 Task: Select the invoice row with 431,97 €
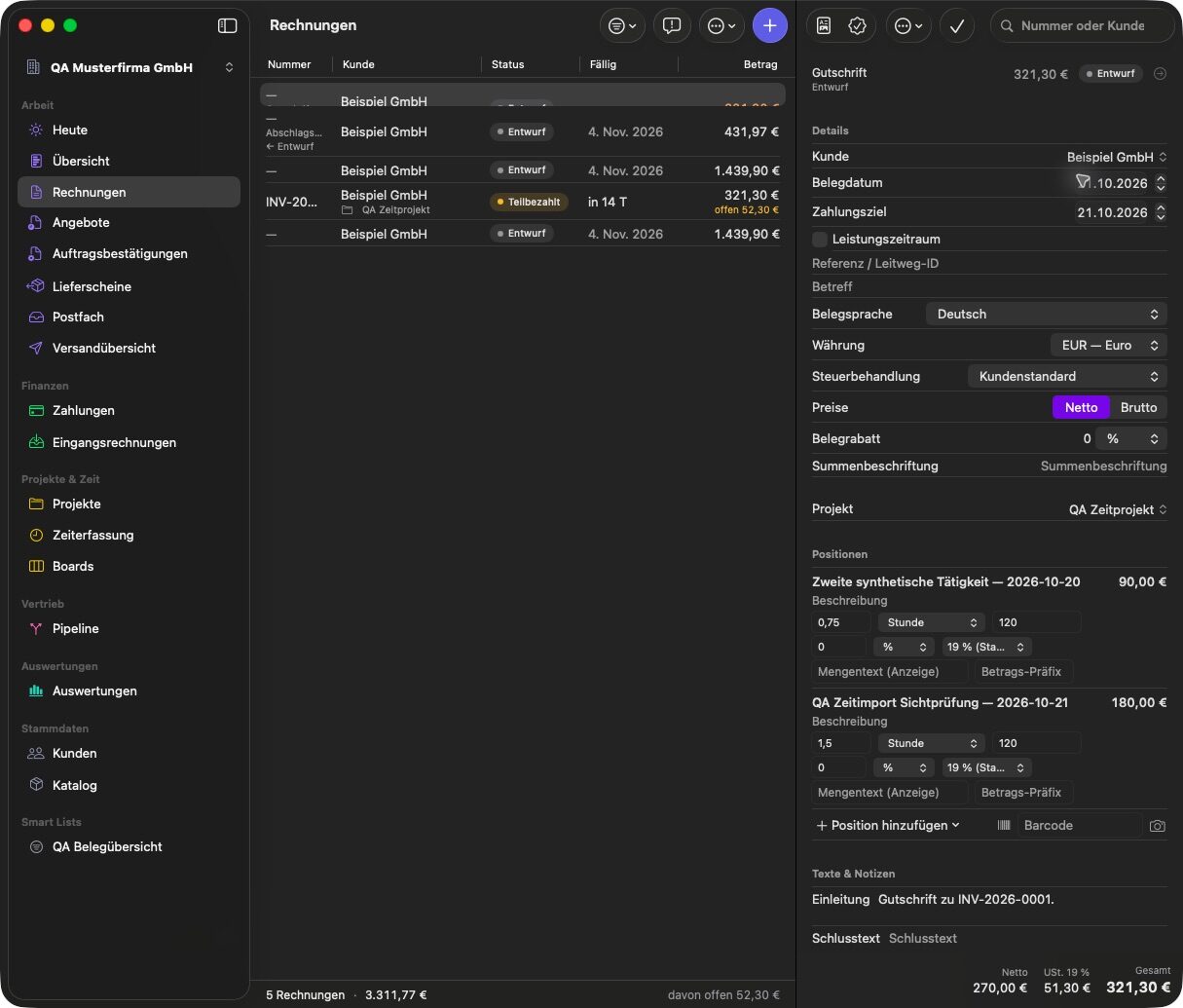[x=522, y=131]
